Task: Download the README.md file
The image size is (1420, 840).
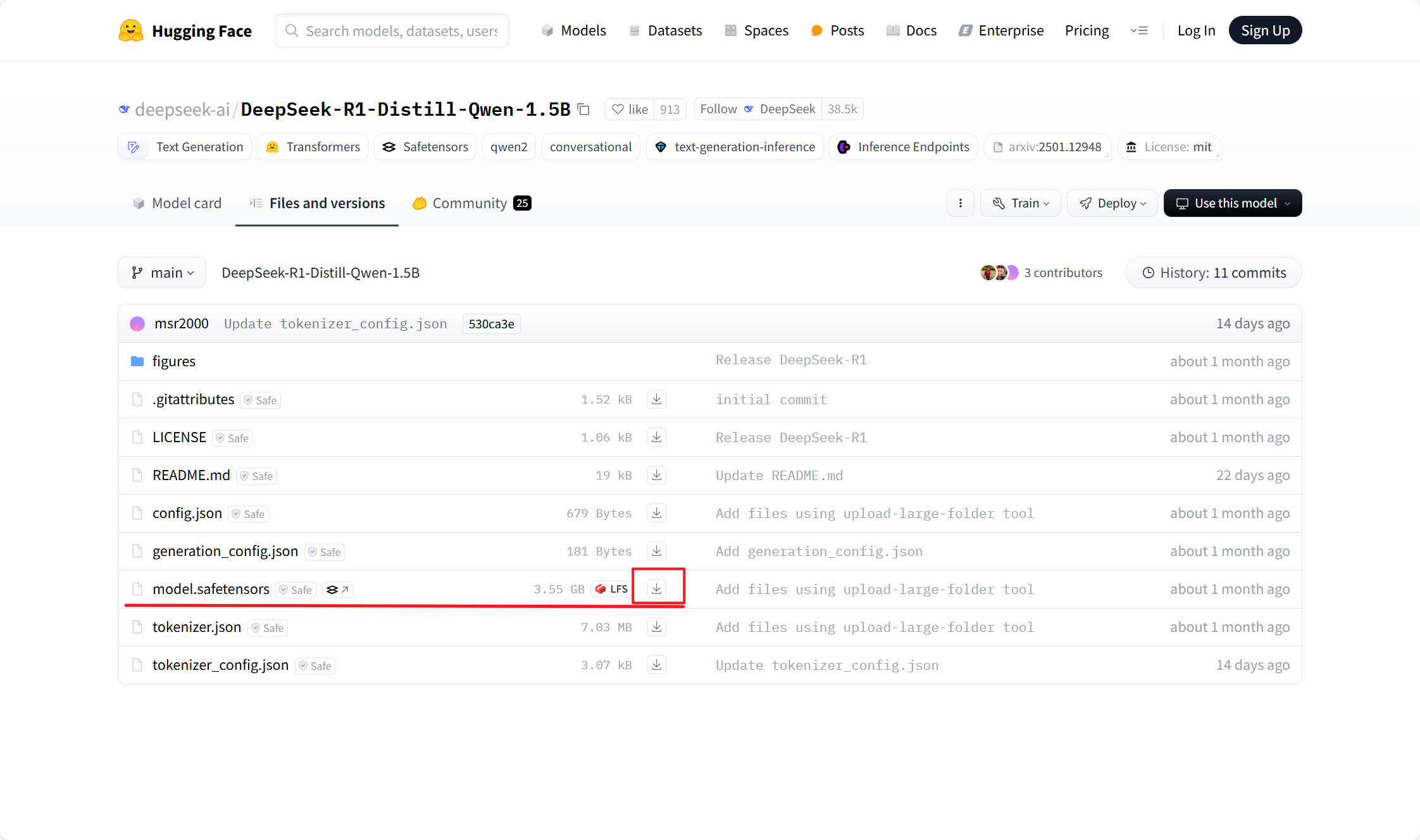Action: click(x=656, y=475)
